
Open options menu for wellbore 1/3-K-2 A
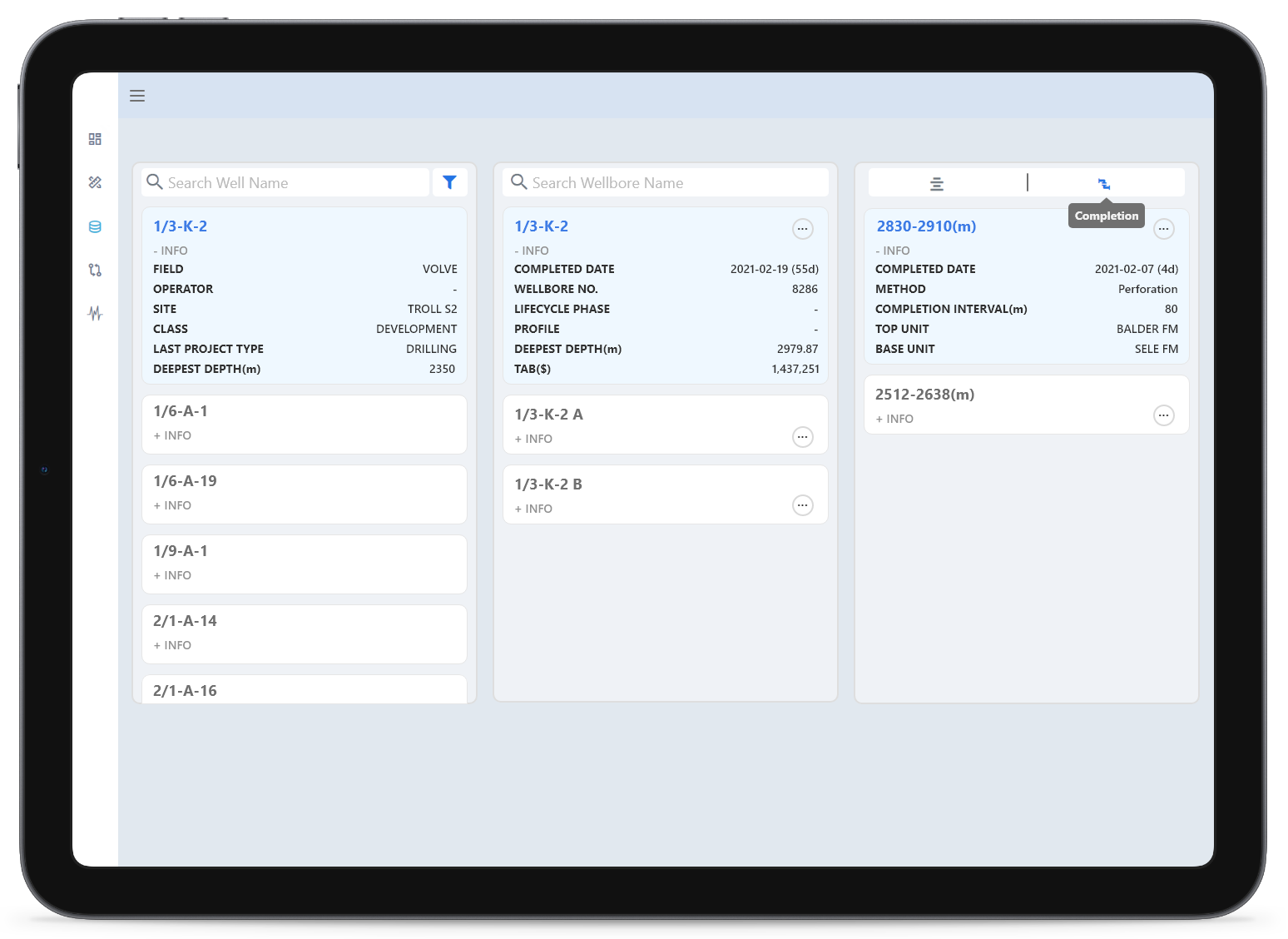(802, 437)
